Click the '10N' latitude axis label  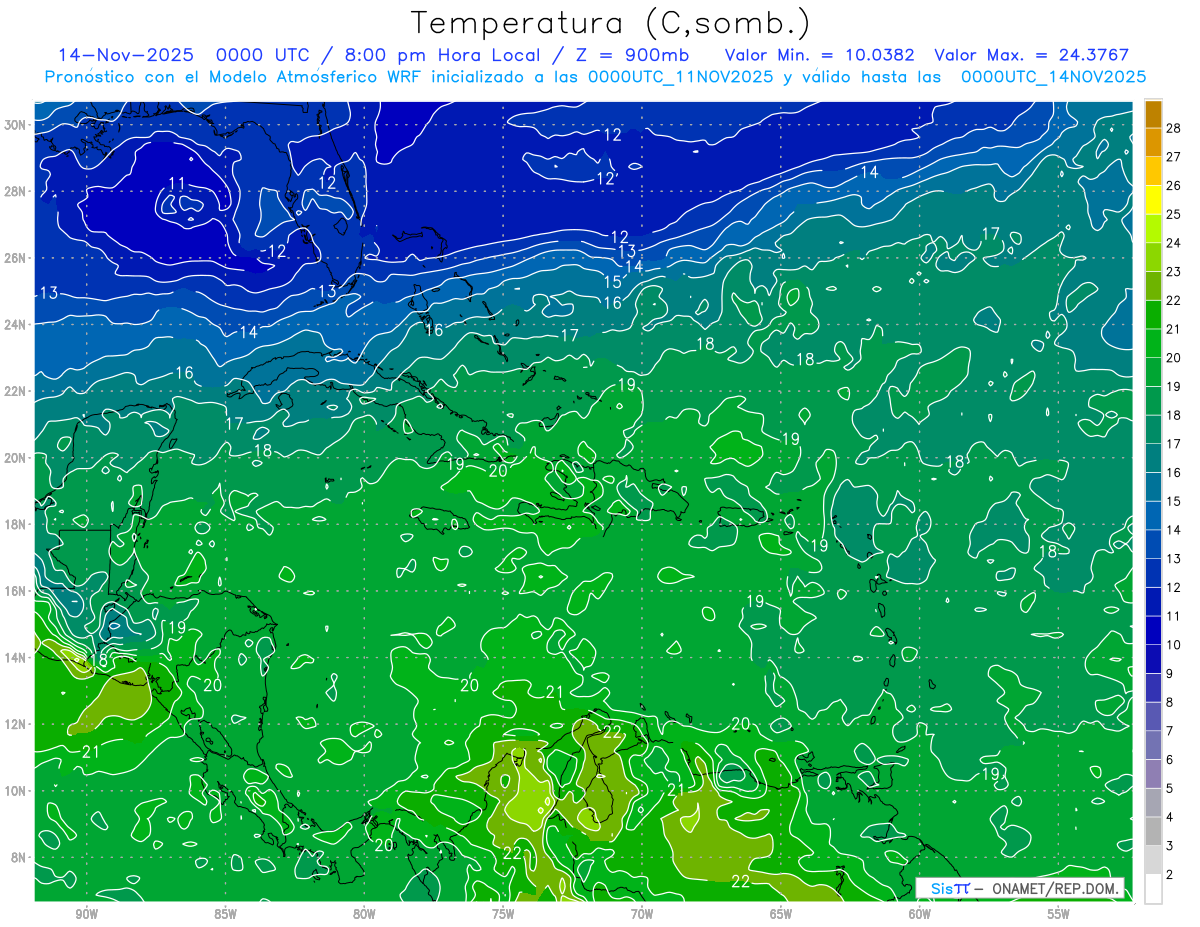click(15, 790)
